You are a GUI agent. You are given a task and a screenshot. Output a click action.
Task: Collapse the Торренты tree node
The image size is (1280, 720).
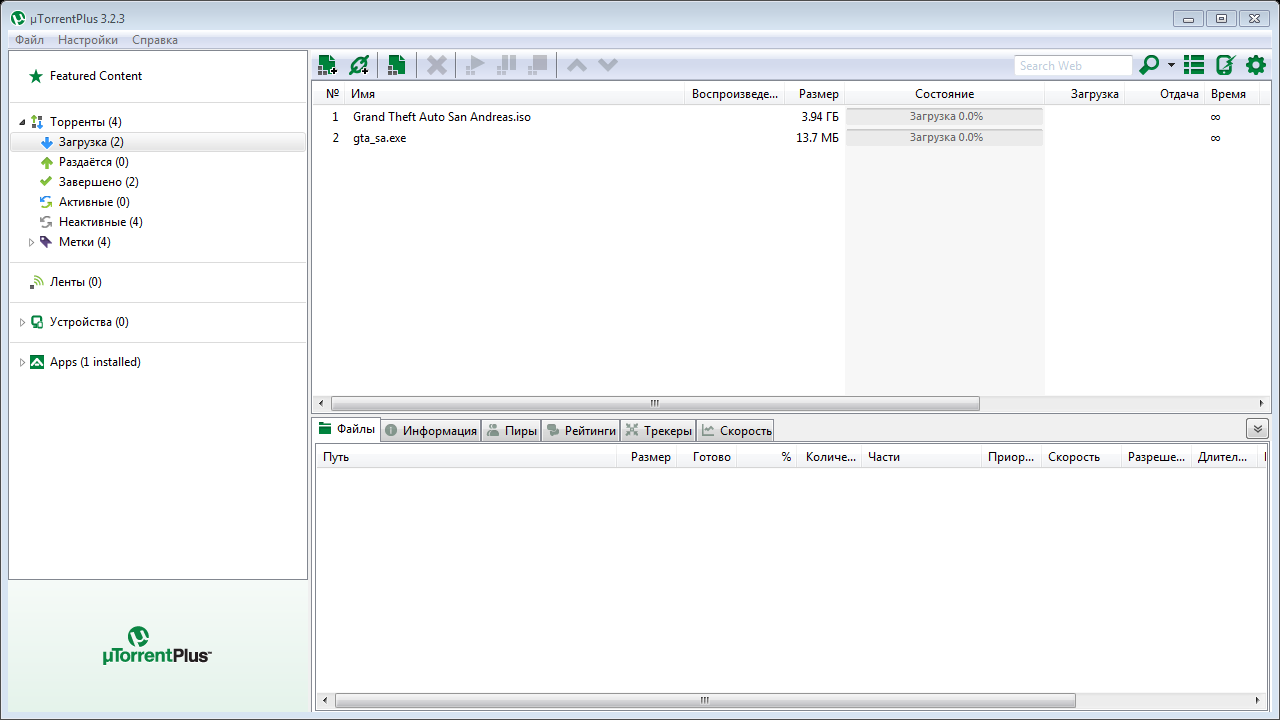coord(22,122)
